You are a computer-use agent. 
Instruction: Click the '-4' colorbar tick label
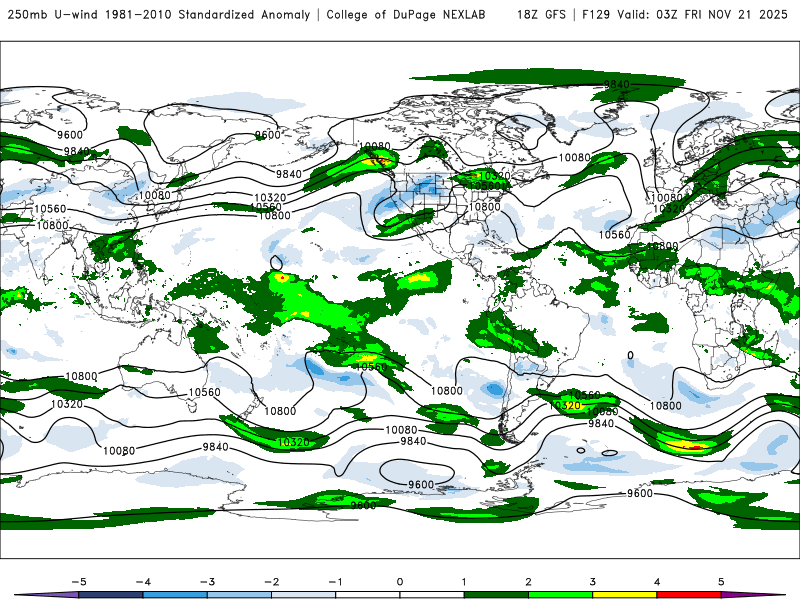pyautogui.click(x=143, y=582)
